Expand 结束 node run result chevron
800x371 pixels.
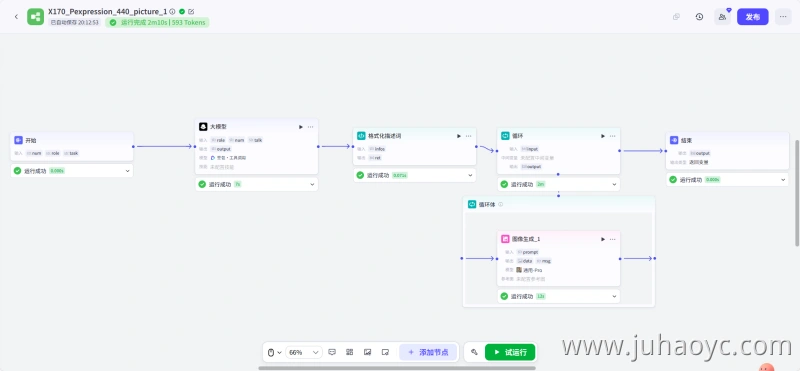tap(783, 180)
